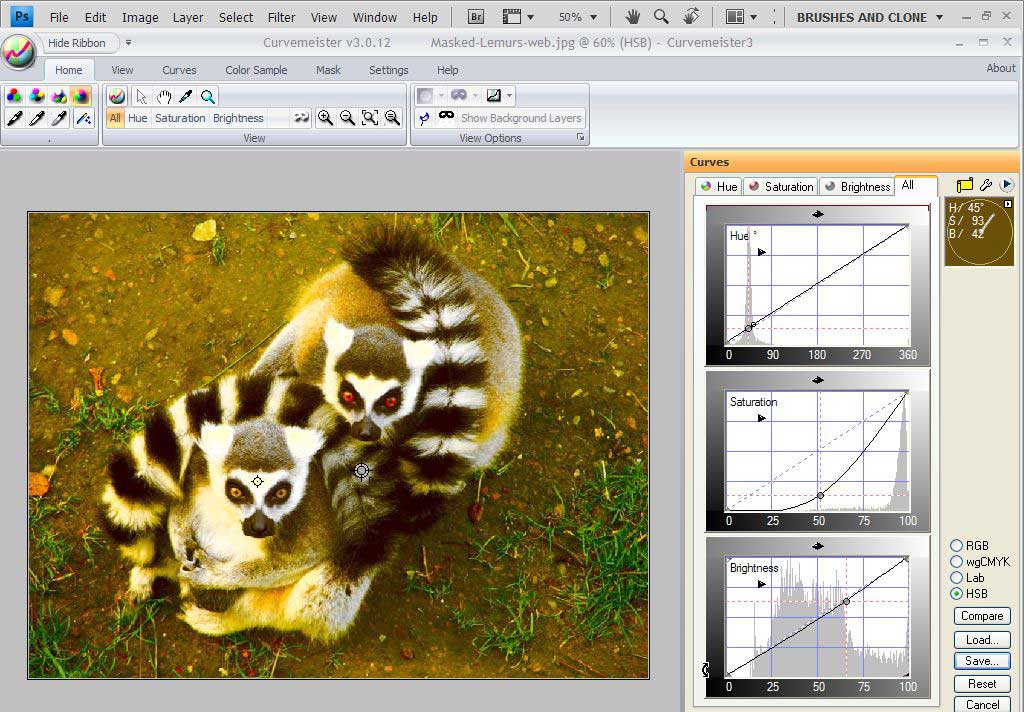Zoom in using the plus magnifier icon
The height and width of the screenshot is (712, 1024).
pos(325,118)
